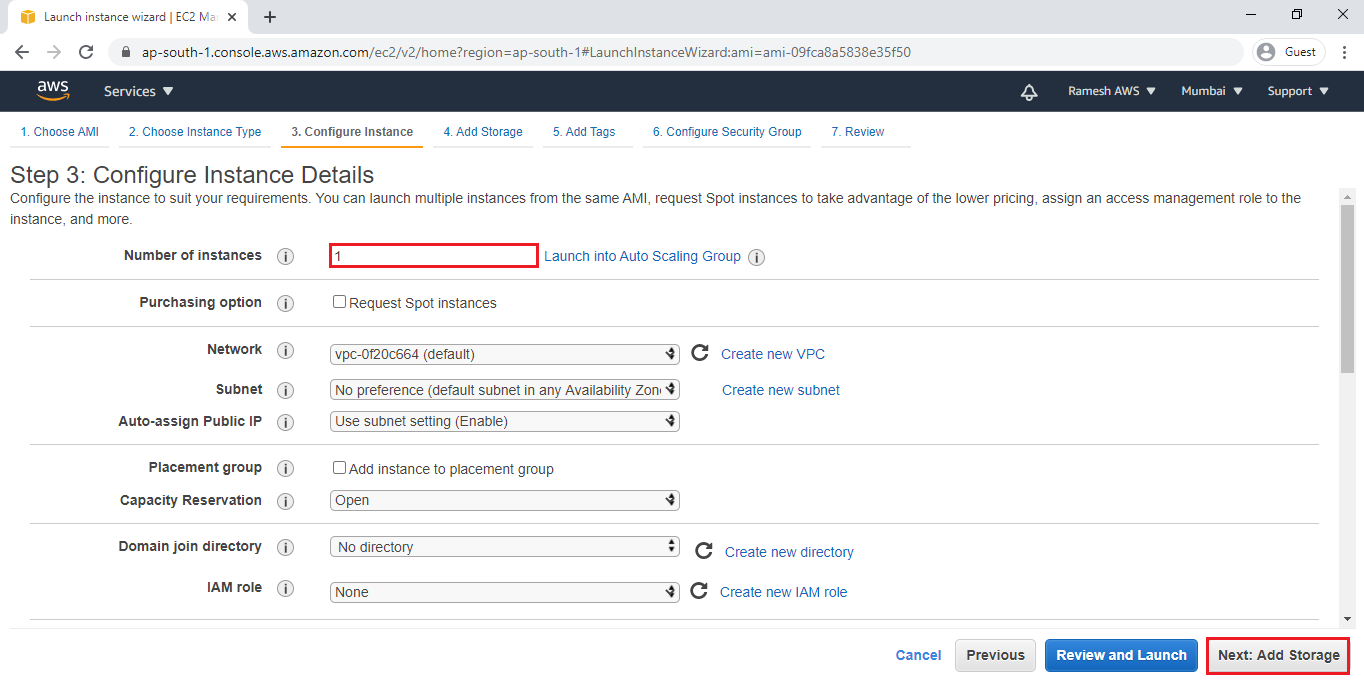This screenshot has height=683, width=1364.
Task: Click Review and Launch button
Action: [1121, 655]
